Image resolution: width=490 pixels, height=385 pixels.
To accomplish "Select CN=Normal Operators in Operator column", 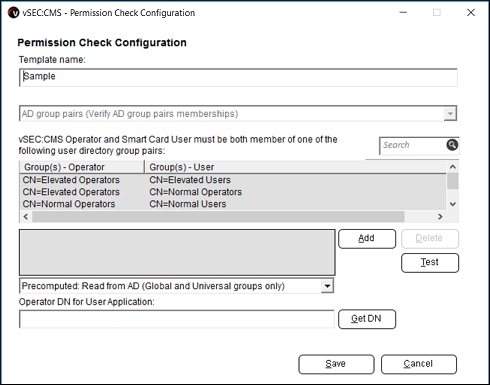I will tap(69, 204).
